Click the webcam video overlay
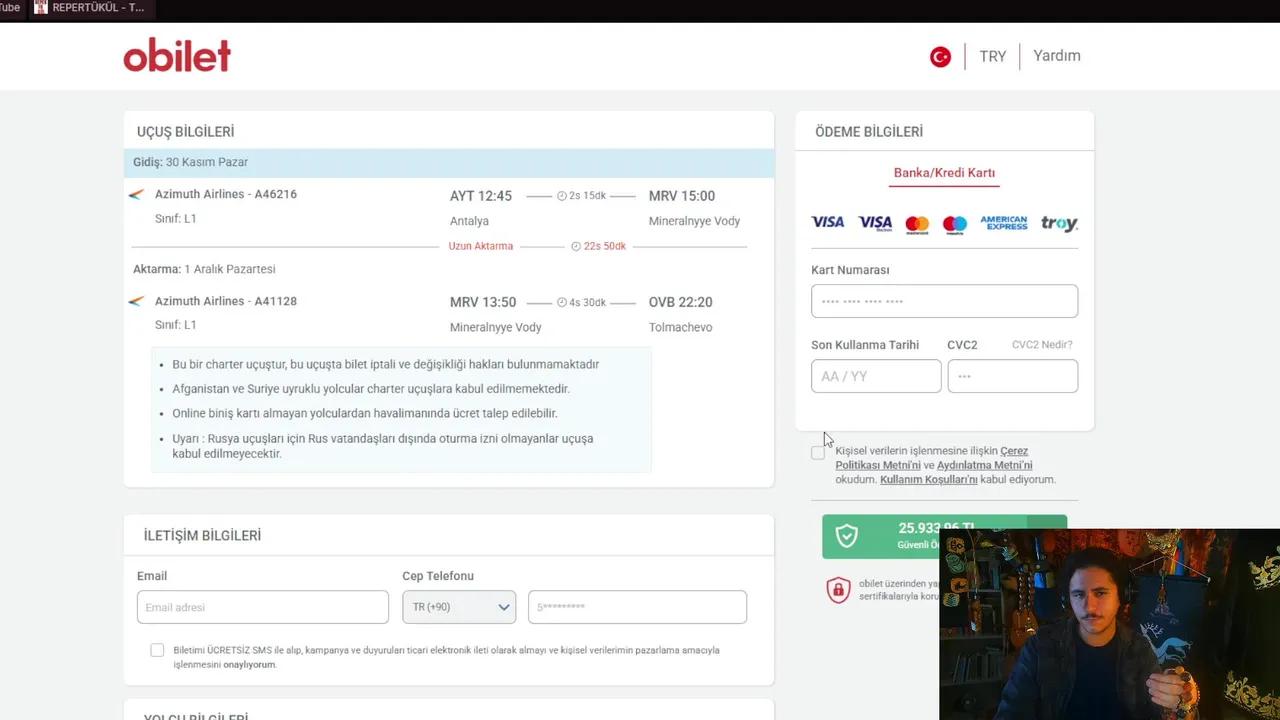The height and width of the screenshot is (720, 1280). click(1109, 624)
